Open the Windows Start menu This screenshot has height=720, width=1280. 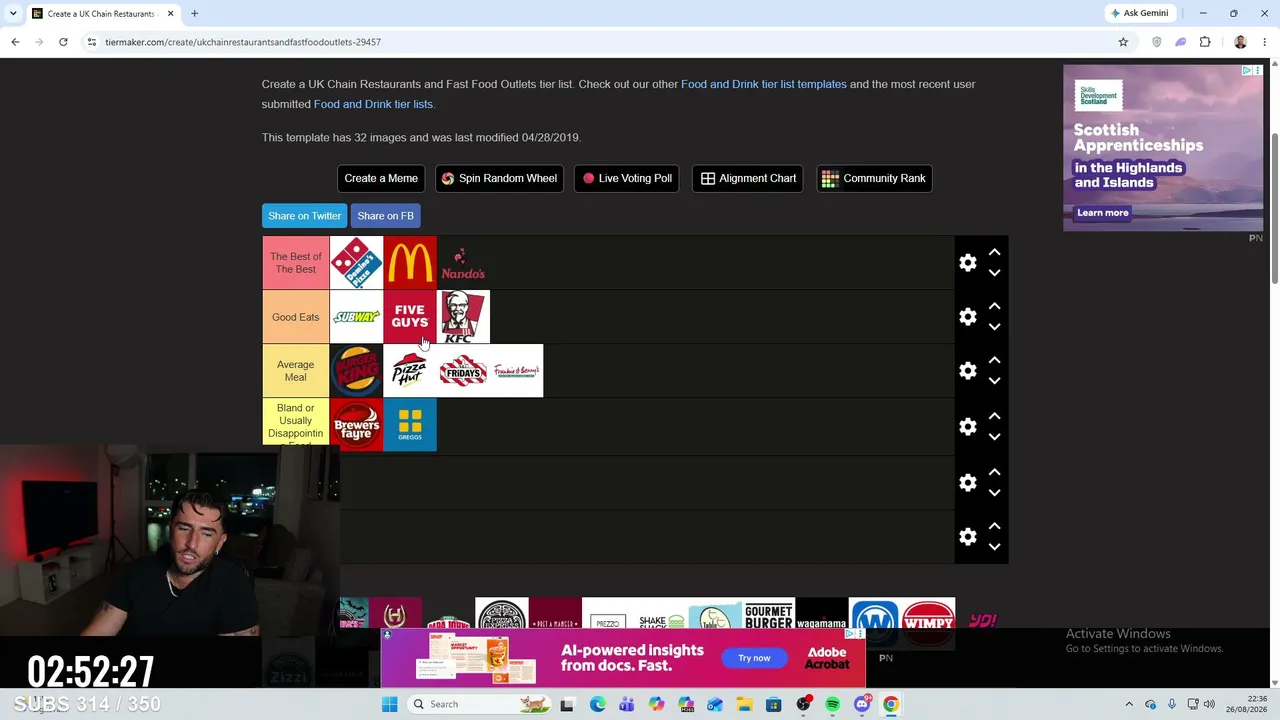(x=389, y=704)
